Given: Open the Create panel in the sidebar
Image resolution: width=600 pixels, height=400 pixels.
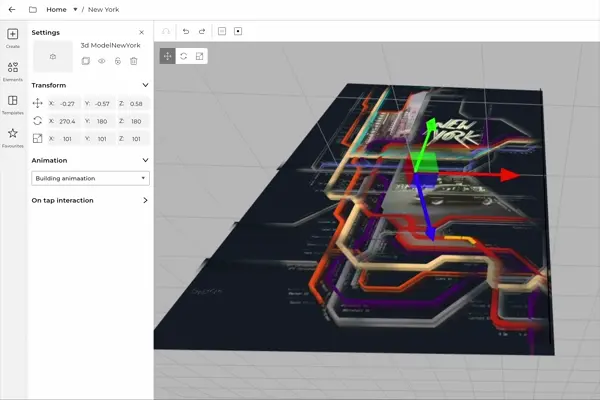Looking at the screenshot, I should tap(13, 38).
